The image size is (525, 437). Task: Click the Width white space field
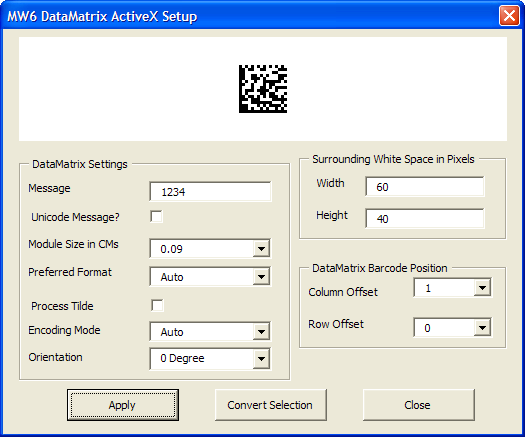tap(425, 187)
